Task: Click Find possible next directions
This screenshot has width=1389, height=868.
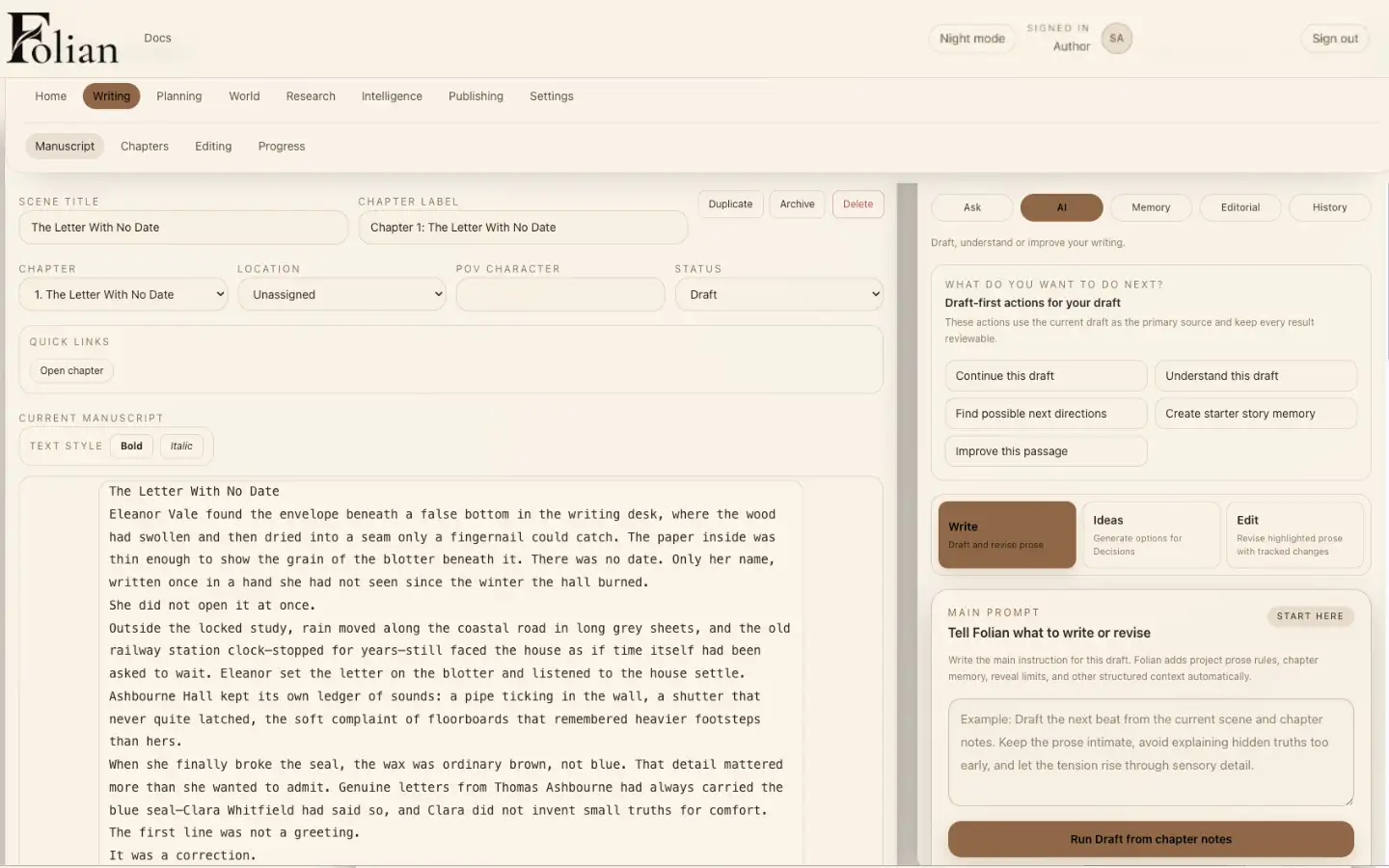Action: point(1046,414)
